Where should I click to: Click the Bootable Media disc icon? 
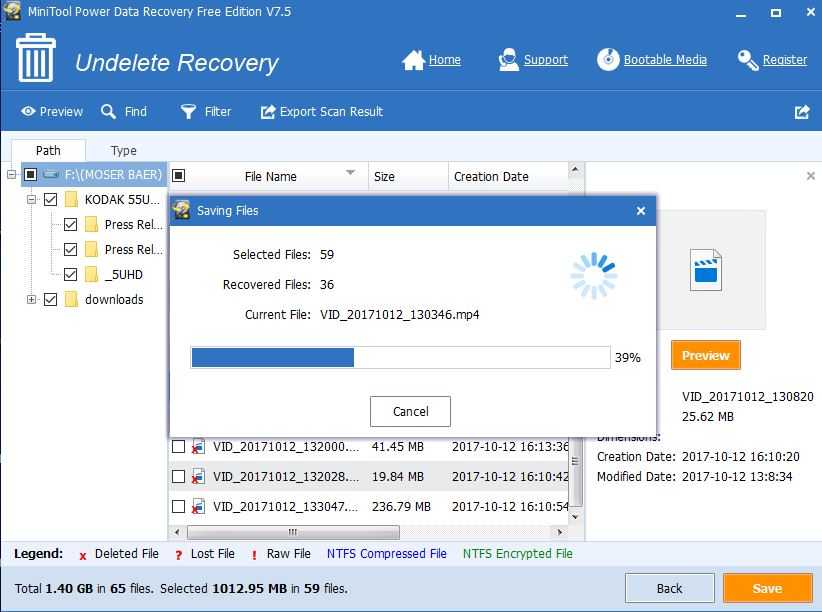coord(608,60)
